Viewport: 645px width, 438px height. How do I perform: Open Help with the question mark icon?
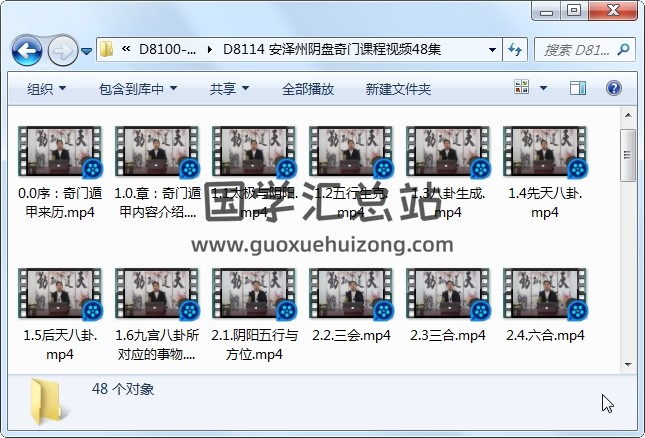tap(613, 88)
